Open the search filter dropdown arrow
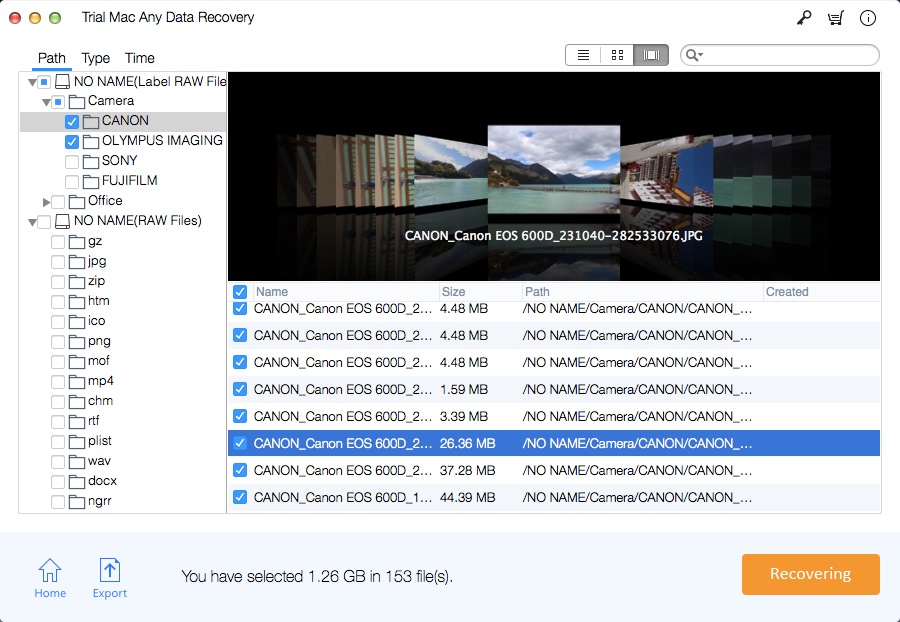The height and width of the screenshot is (622, 900). [x=695, y=55]
